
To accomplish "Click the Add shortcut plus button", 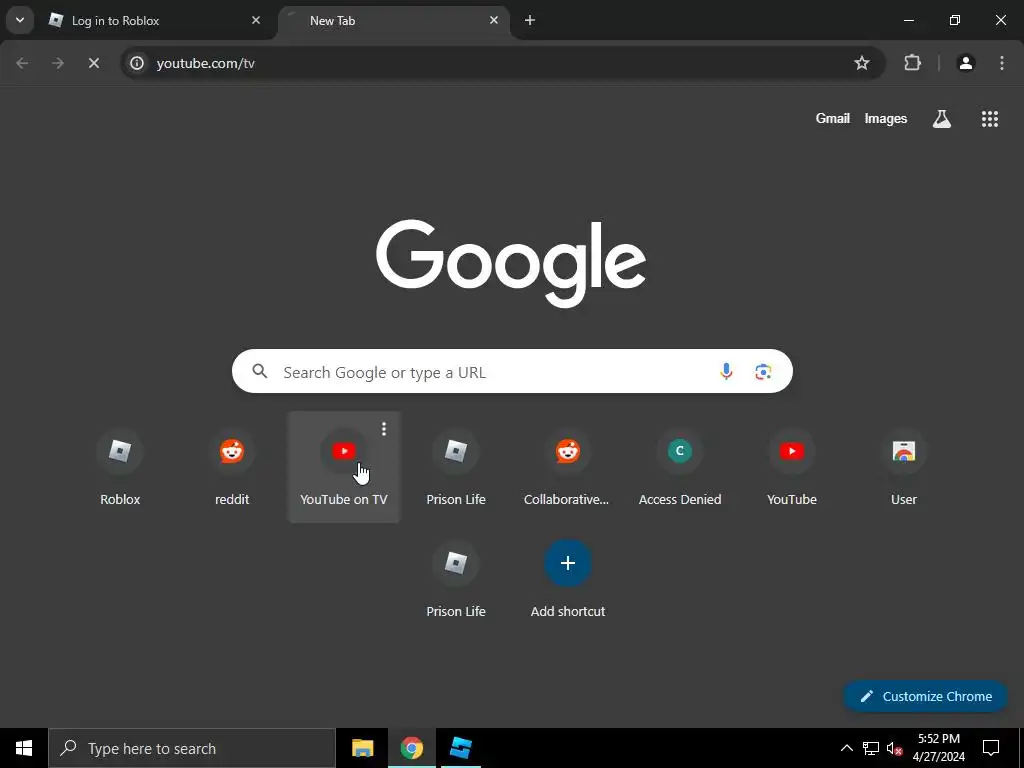I will pos(568,563).
